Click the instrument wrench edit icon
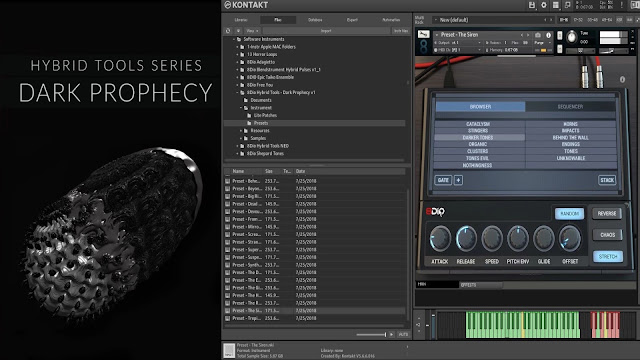This screenshot has height=360, width=640. [x=424, y=35]
